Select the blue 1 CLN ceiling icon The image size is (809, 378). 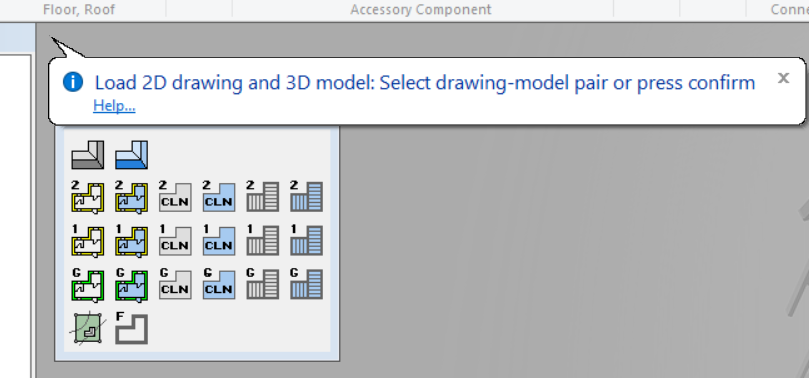tap(219, 240)
